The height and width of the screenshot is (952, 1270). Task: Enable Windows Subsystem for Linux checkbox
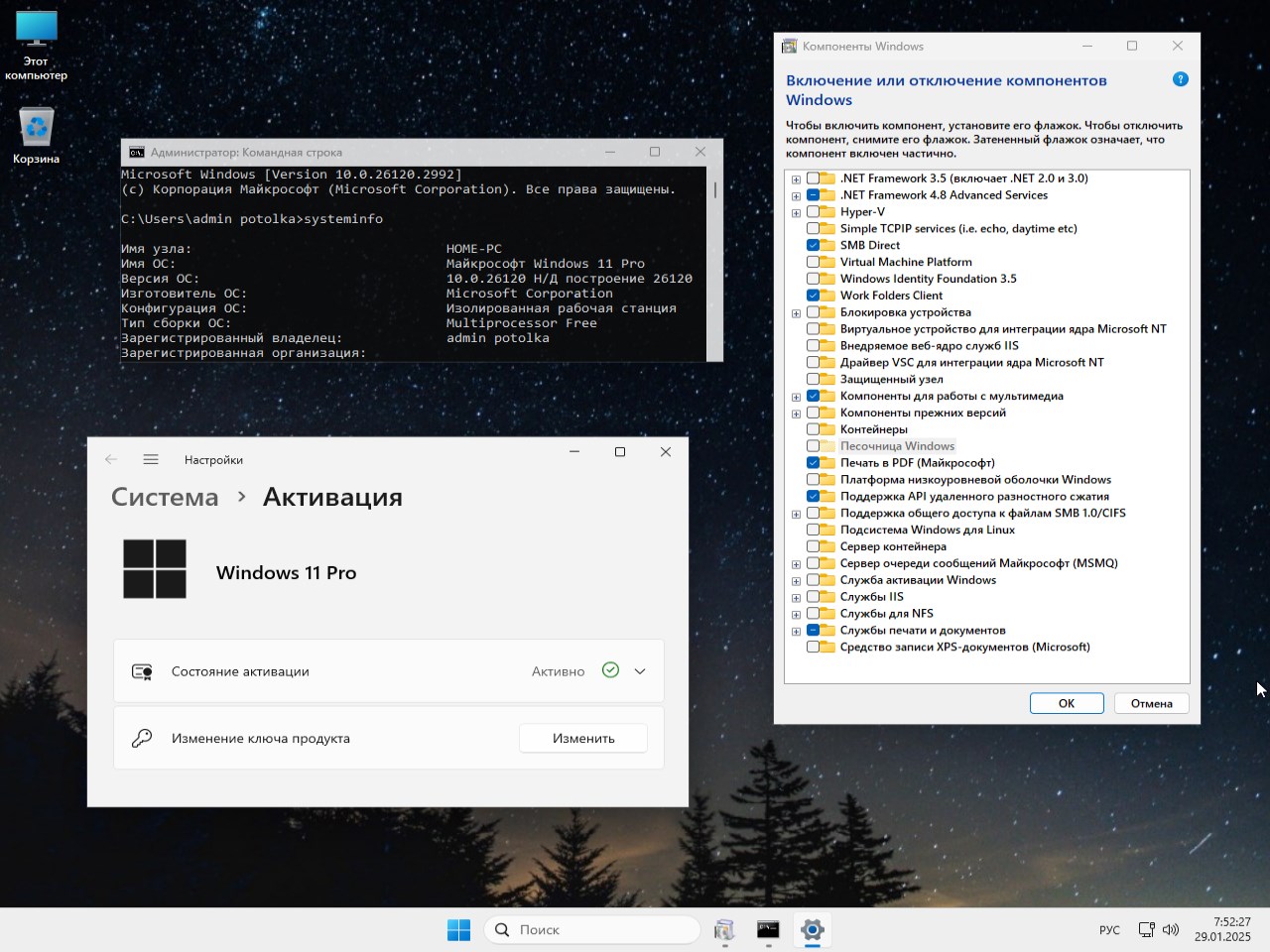814,530
